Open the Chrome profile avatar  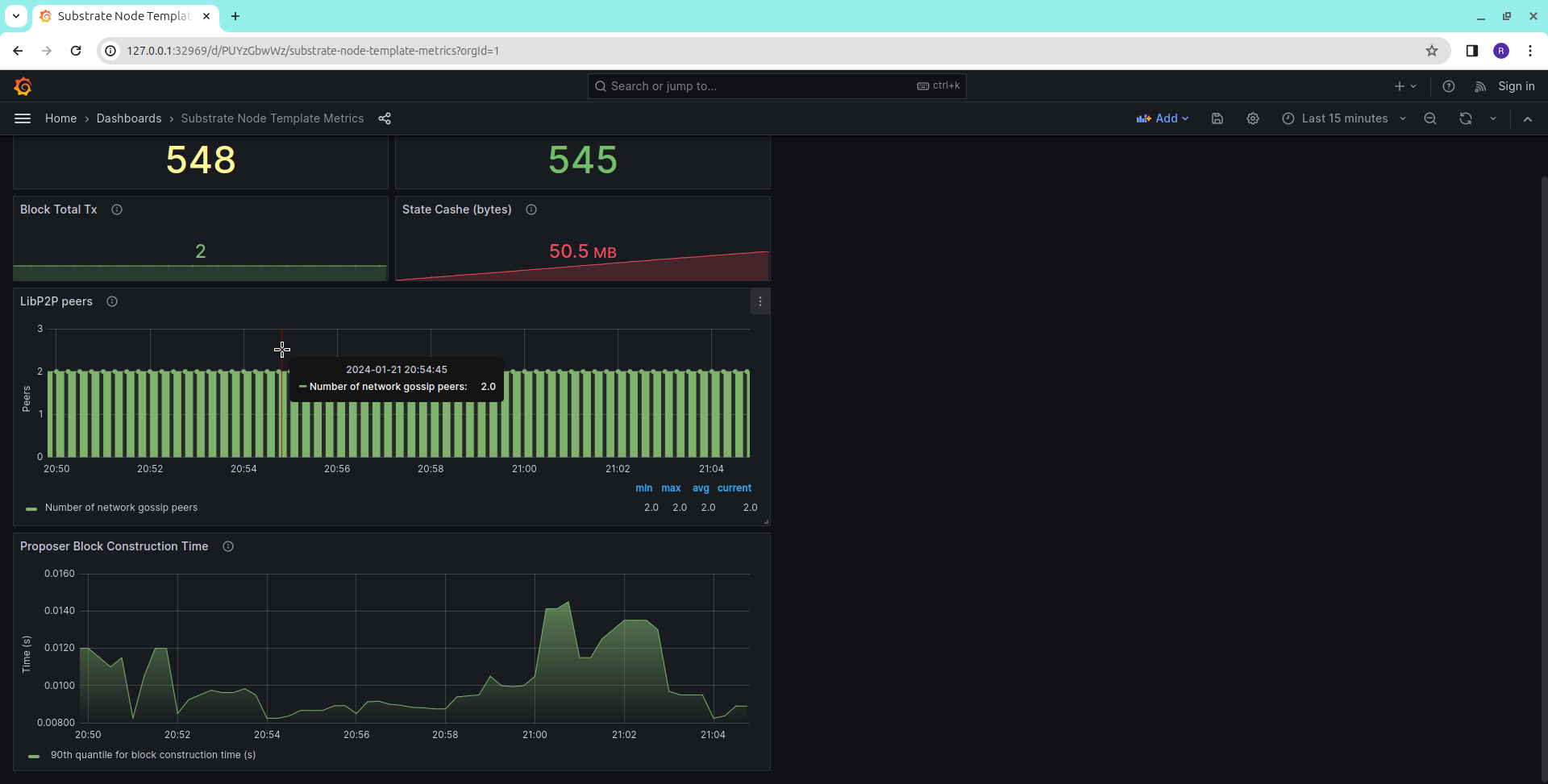click(x=1501, y=51)
